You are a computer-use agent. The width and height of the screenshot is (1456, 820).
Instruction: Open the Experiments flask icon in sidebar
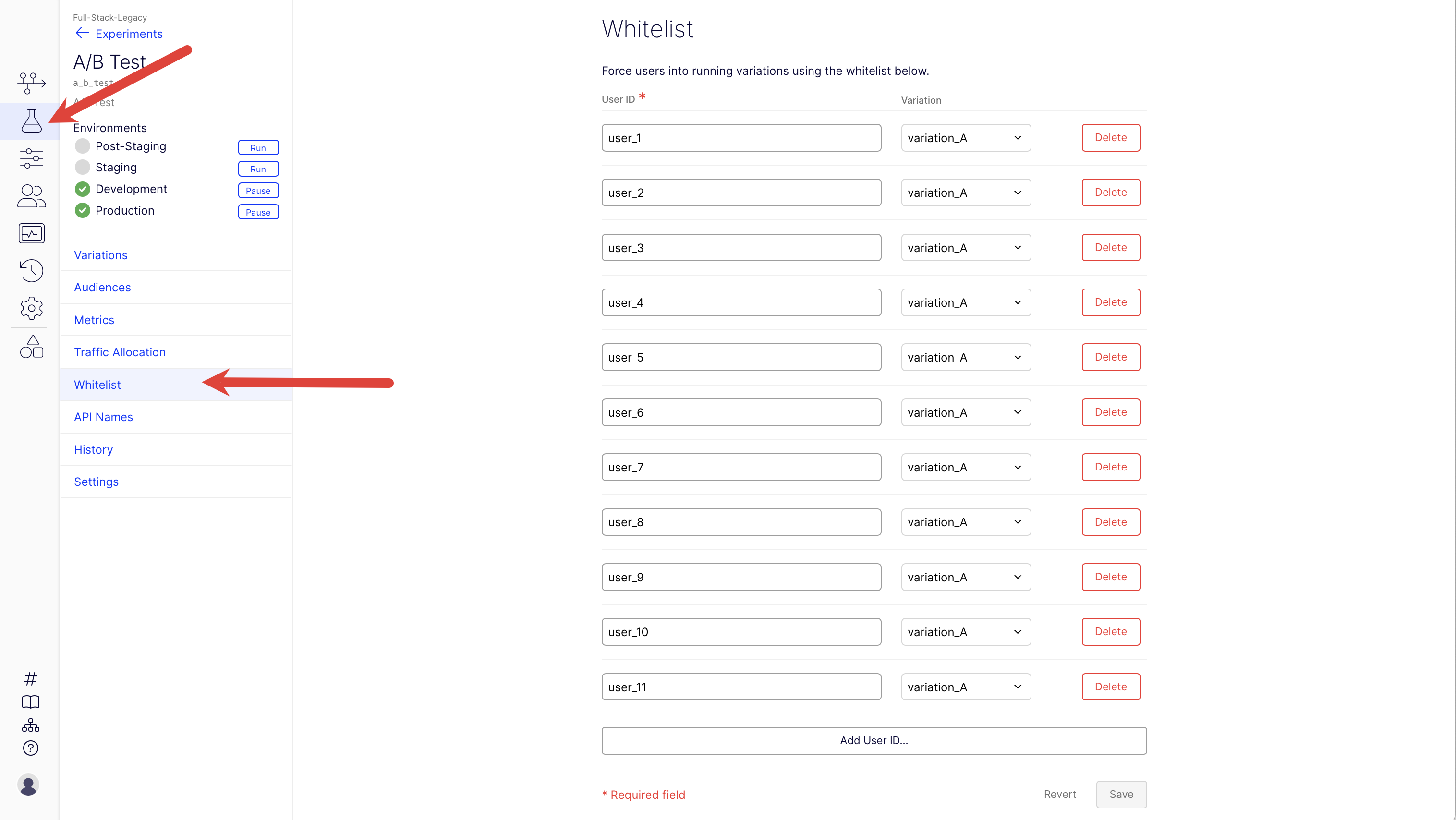coord(31,121)
